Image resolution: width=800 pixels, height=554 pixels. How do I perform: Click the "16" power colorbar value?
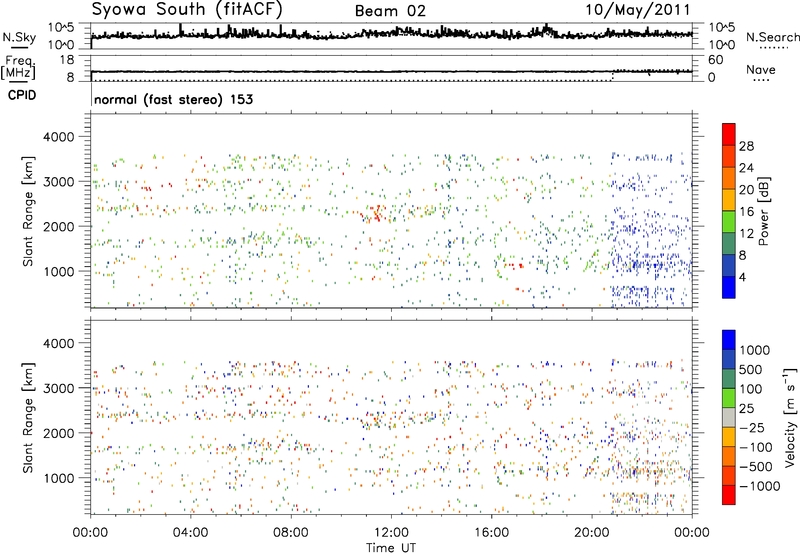tap(746, 212)
